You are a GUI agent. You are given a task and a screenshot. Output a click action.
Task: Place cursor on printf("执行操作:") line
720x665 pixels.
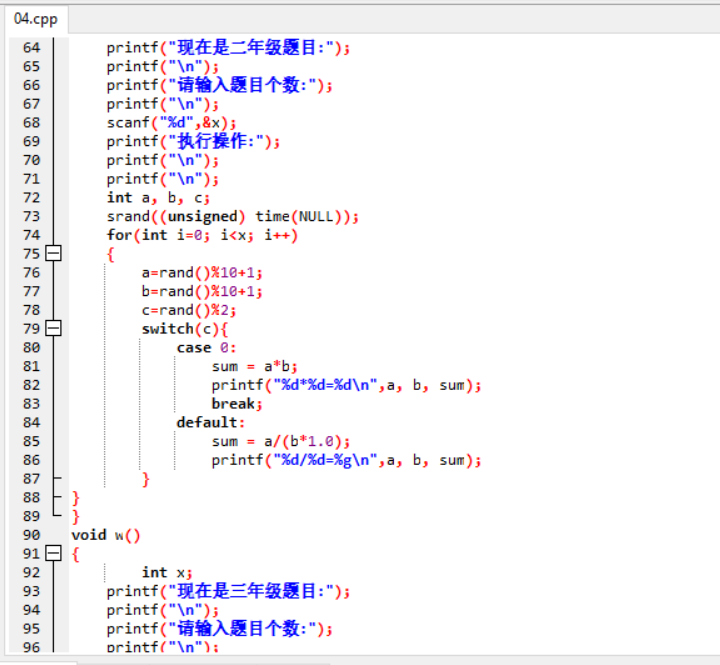[193, 141]
